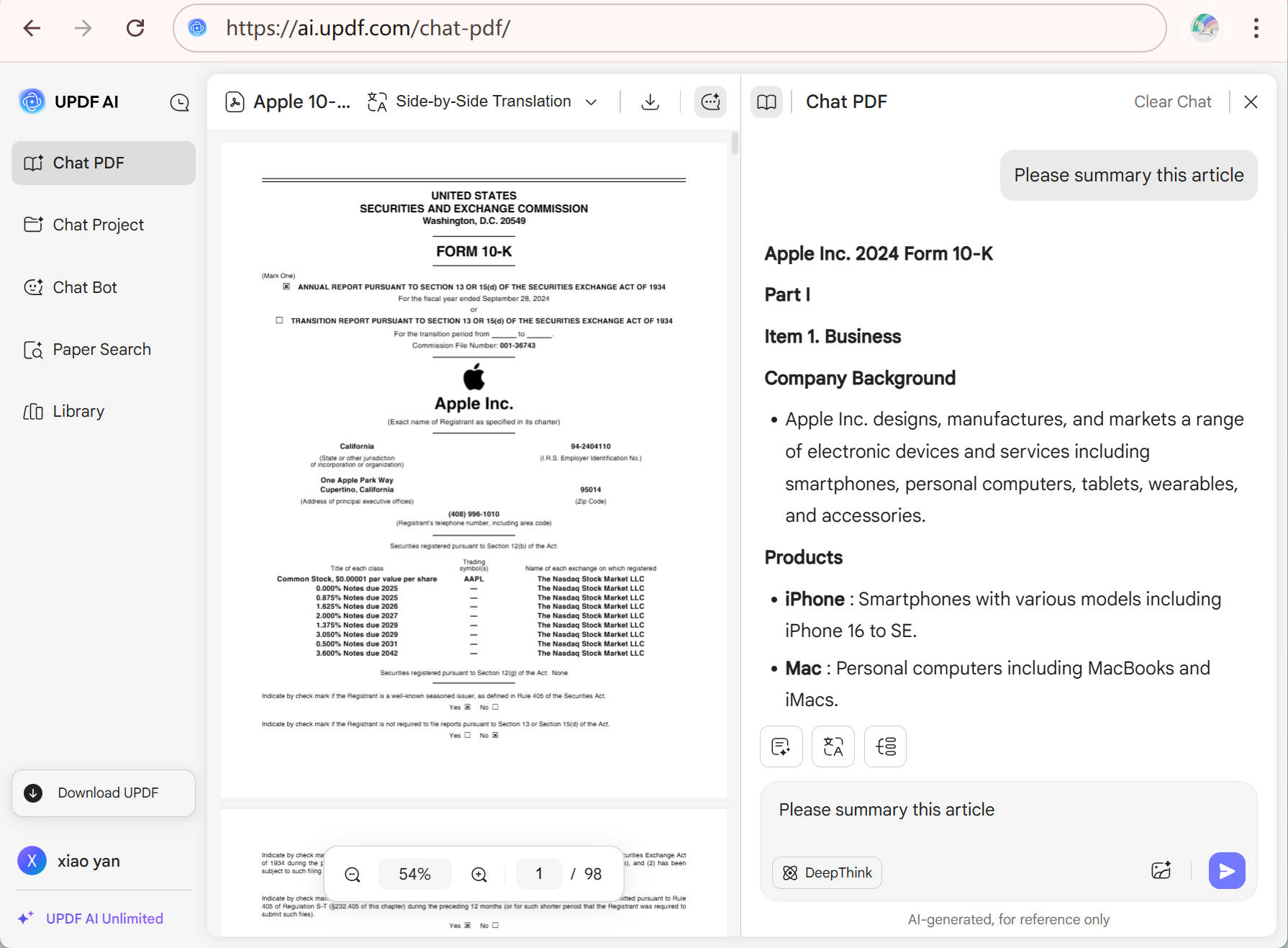Open the Chat PDF sidebar item
This screenshot has height=948, width=1288.
click(x=104, y=163)
